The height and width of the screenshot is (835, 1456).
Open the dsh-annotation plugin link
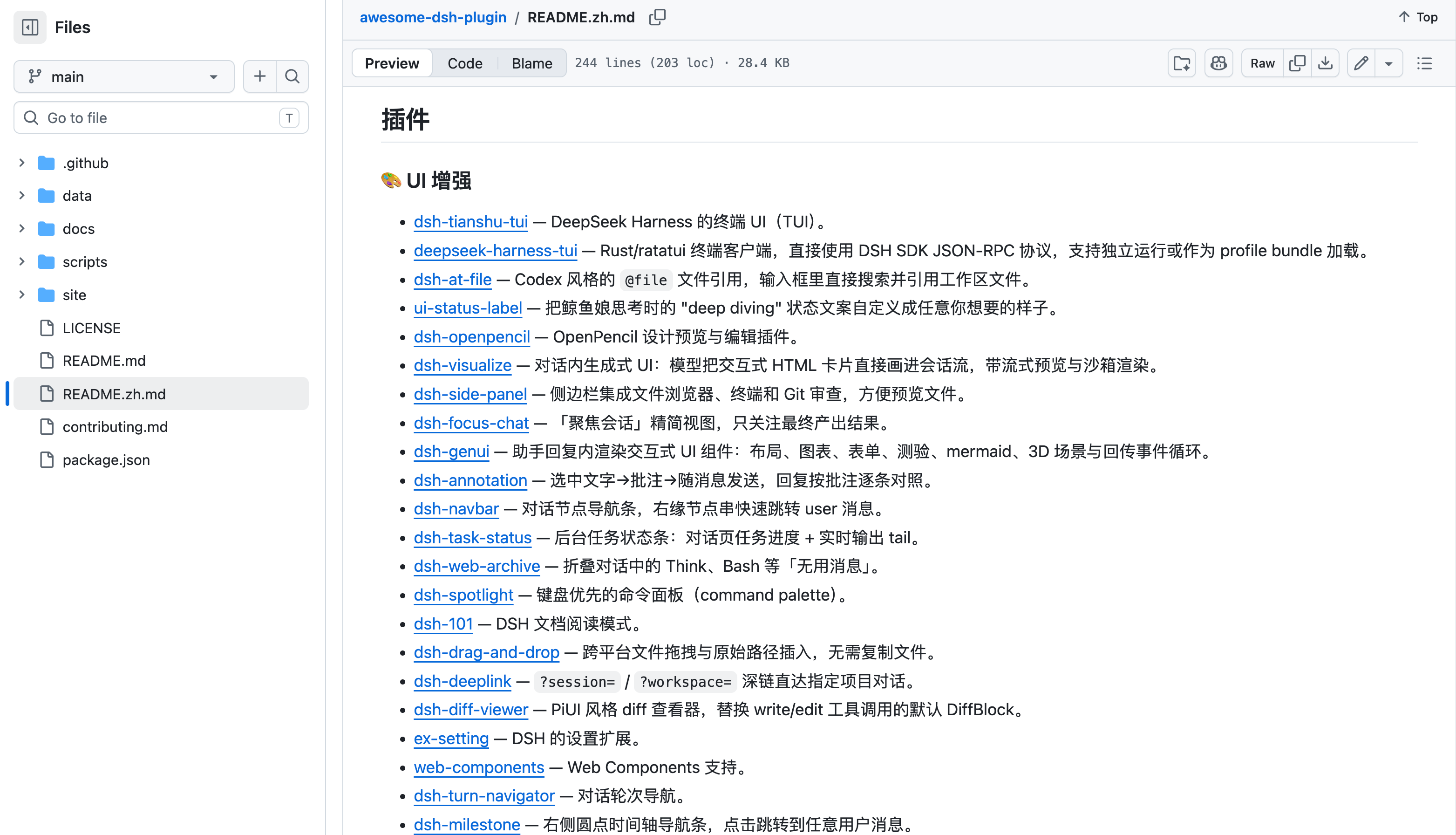[x=470, y=480]
